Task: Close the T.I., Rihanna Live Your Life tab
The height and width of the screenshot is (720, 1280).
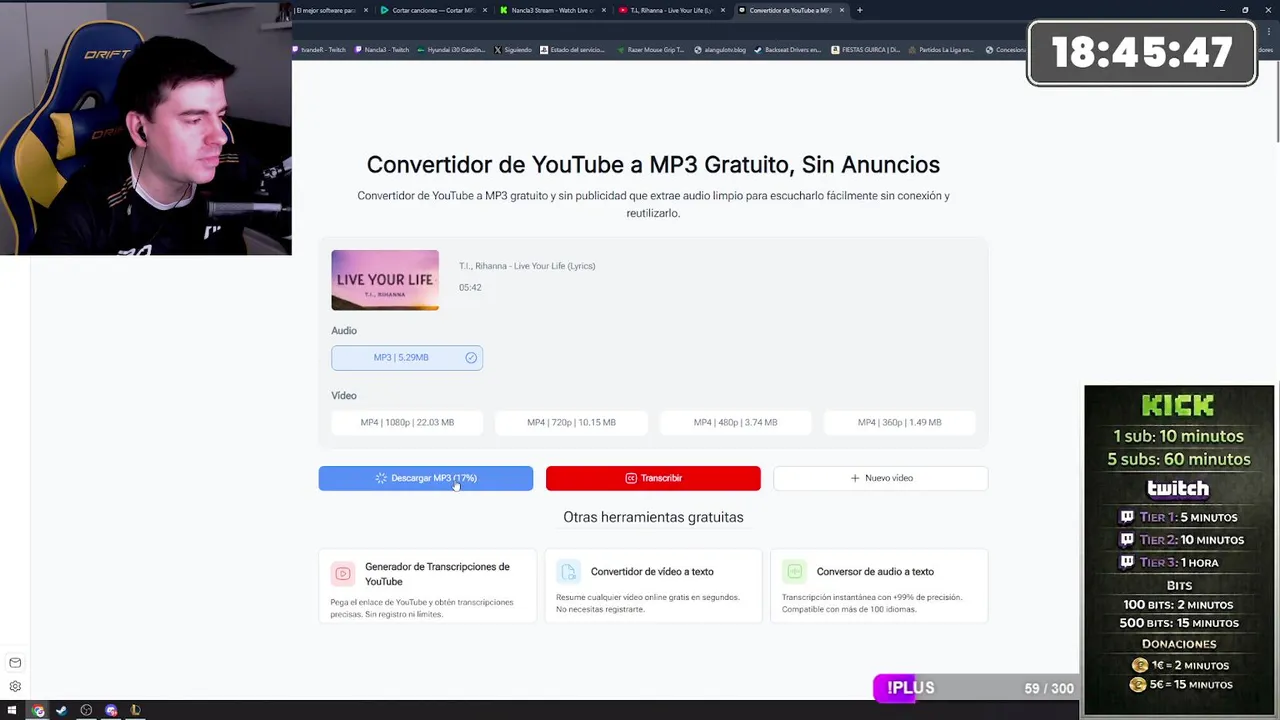Action: coord(723,10)
